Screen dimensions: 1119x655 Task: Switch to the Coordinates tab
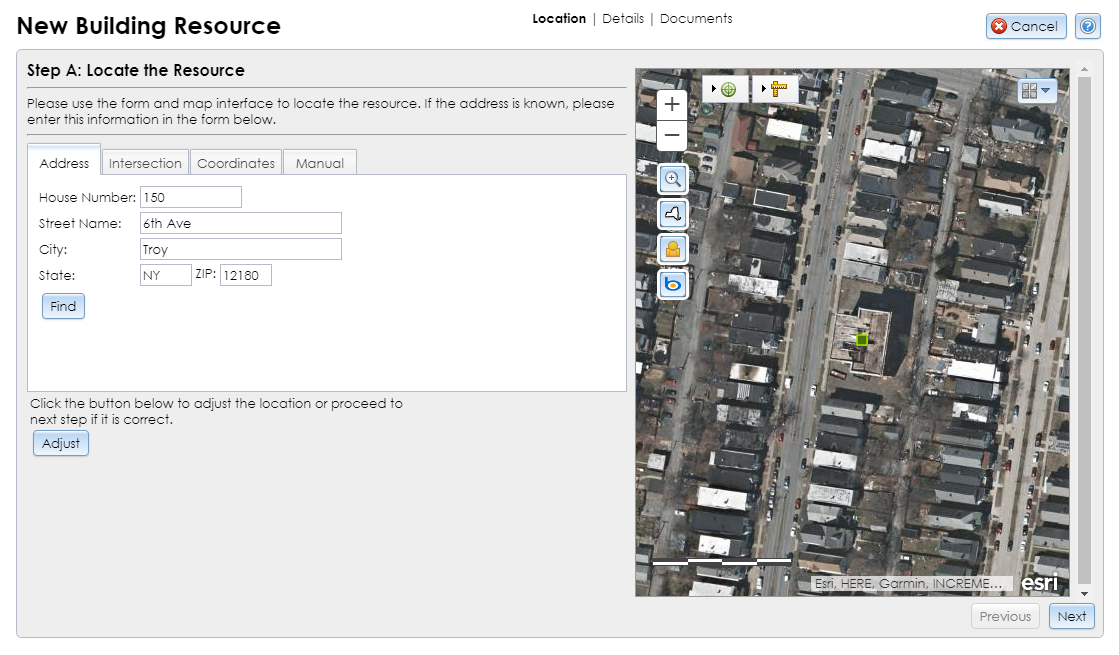[x=236, y=162]
